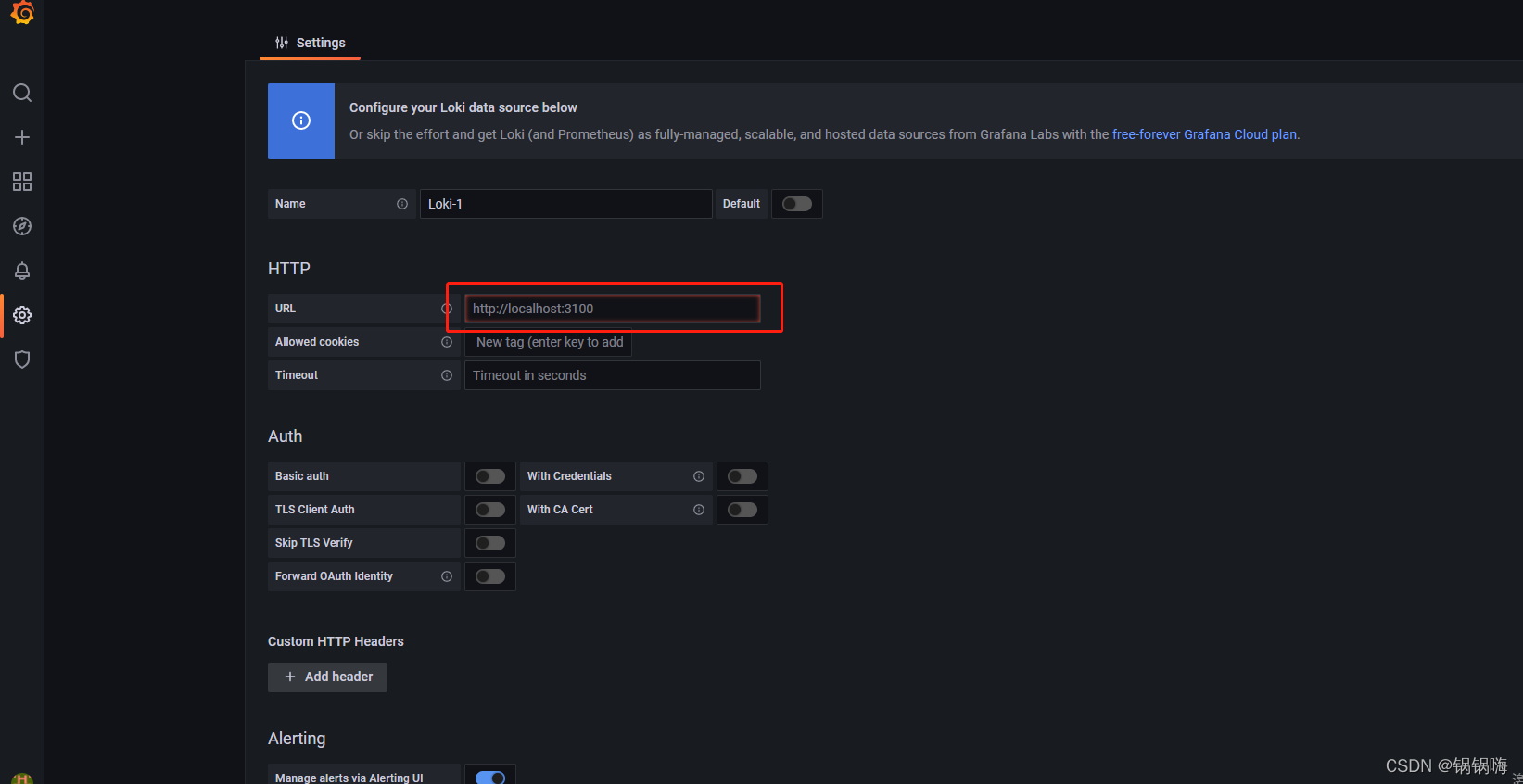Enable the TLS Client Auth switch
The width and height of the screenshot is (1523, 784).
tap(490, 510)
